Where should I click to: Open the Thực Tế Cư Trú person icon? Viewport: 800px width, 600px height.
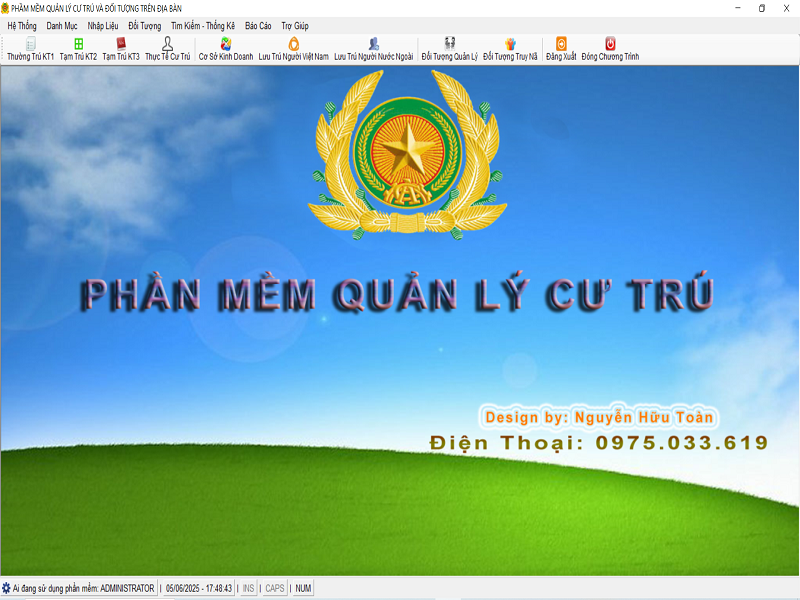pos(167,43)
